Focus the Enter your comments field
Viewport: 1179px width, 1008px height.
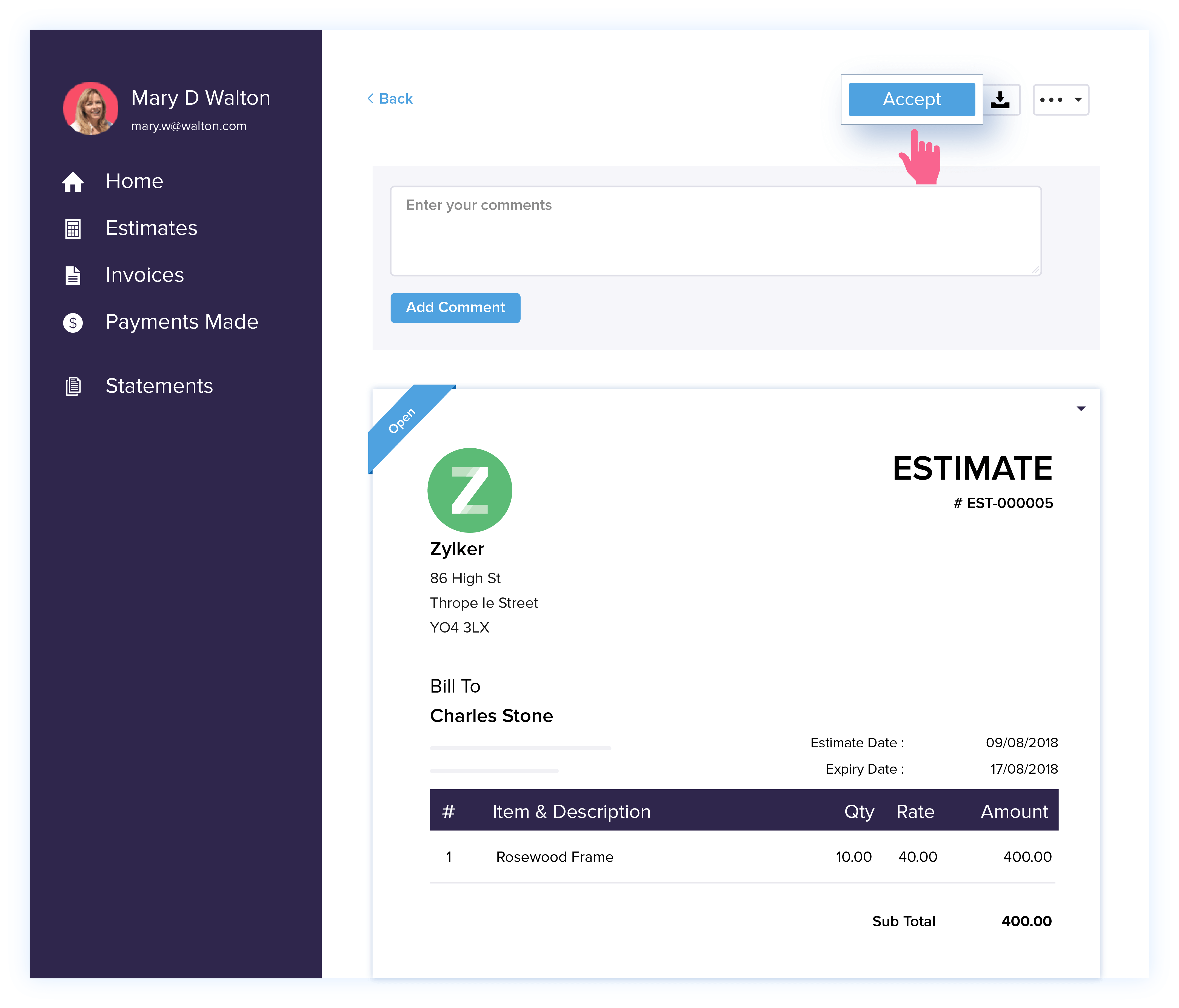click(x=715, y=231)
